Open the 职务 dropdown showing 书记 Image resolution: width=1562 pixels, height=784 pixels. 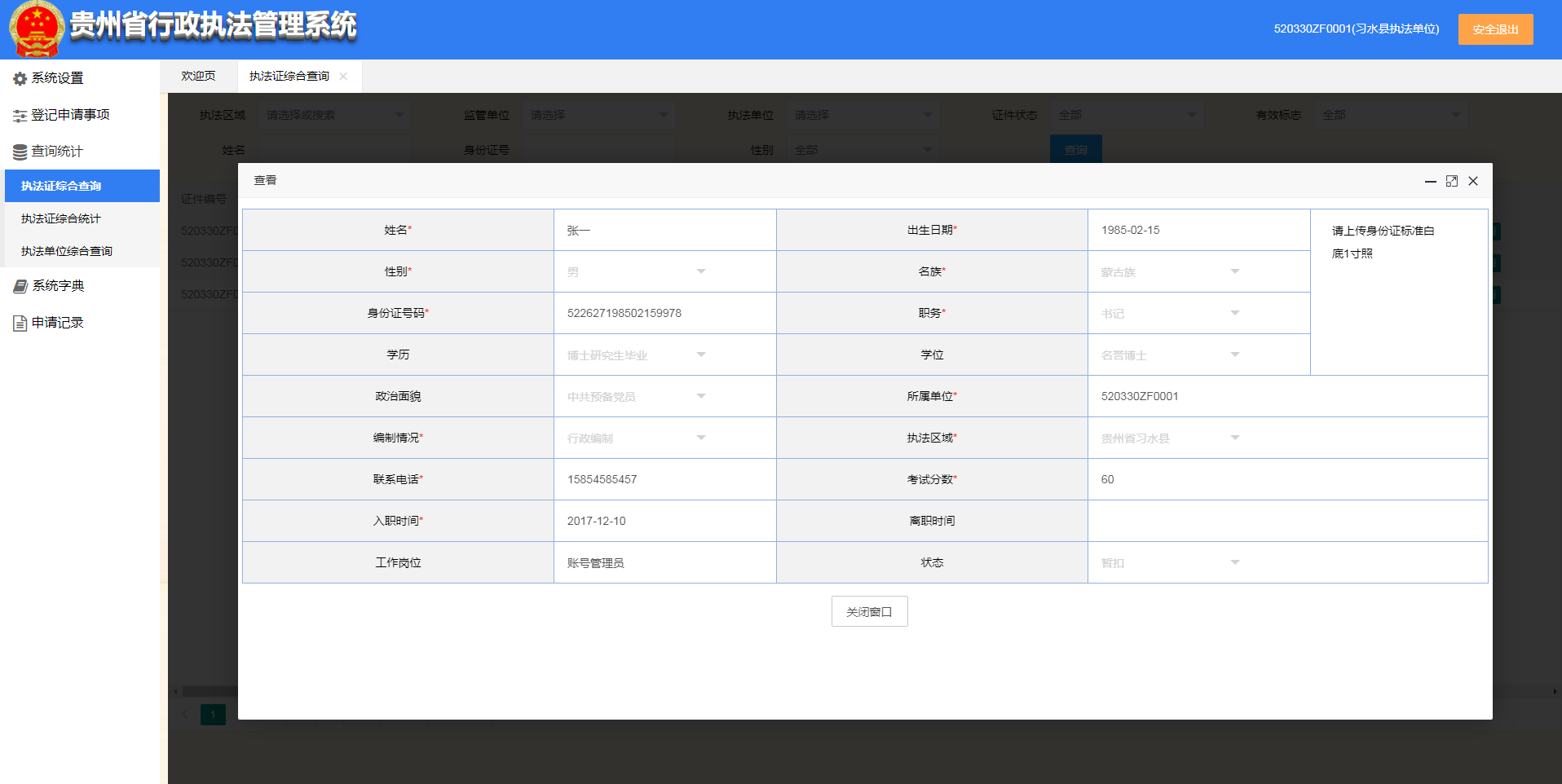click(1171, 313)
